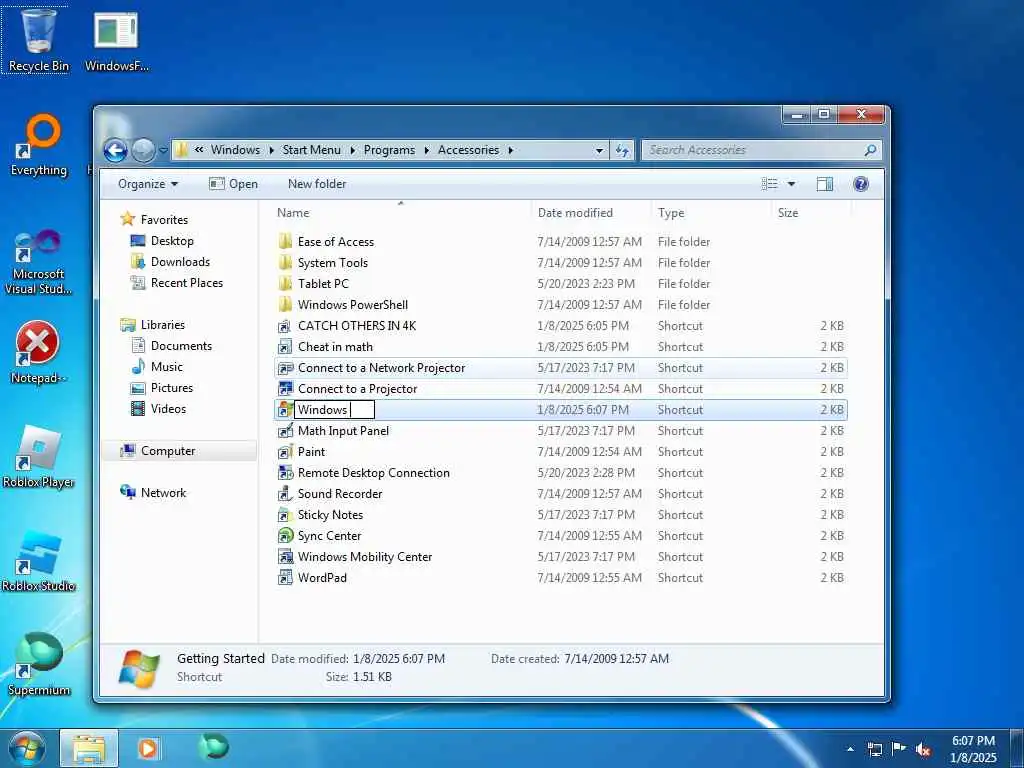Select Videos library in sidebar
Image resolution: width=1024 pixels, height=768 pixels.
(x=168, y=409)
